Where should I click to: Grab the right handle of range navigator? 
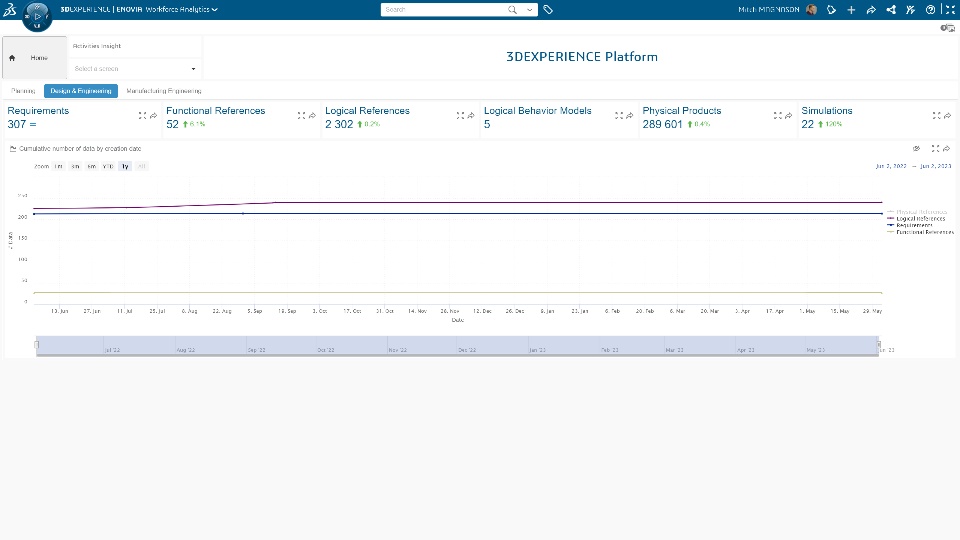[x=879, y=345]
